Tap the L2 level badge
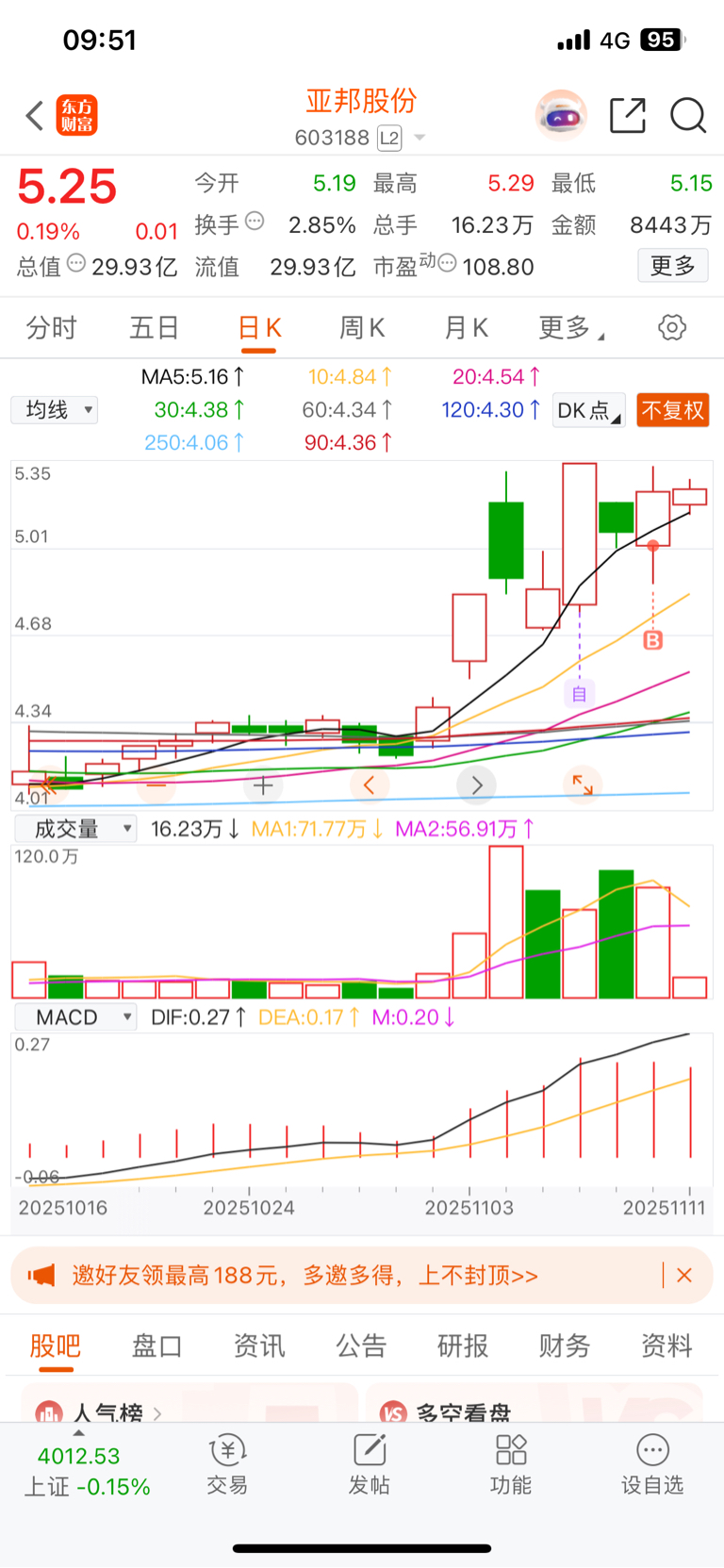The height and width of the screenshot is (1568, 724). click(x=389, y=139)
